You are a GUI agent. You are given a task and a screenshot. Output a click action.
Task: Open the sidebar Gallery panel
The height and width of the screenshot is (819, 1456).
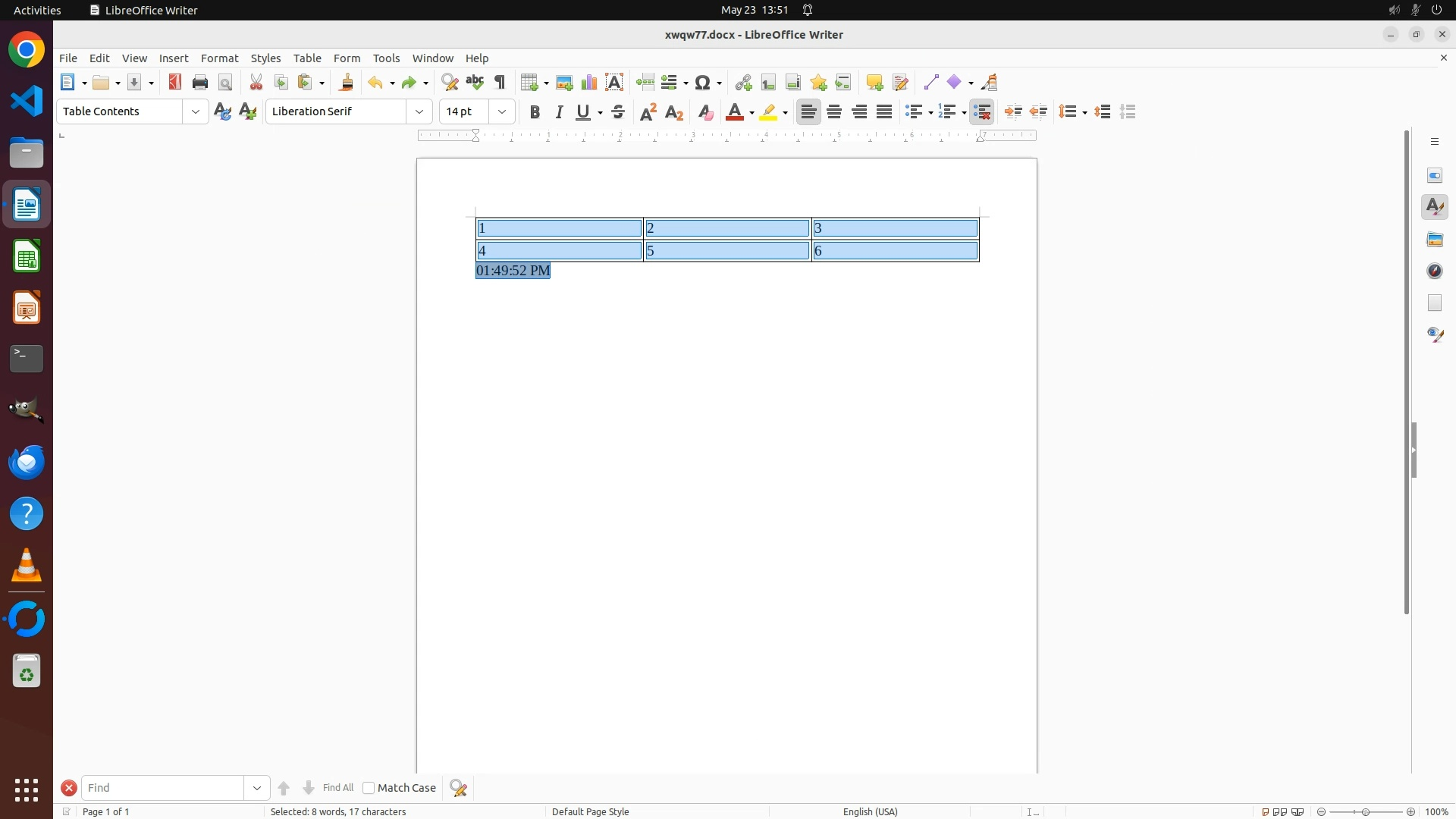1435,240
